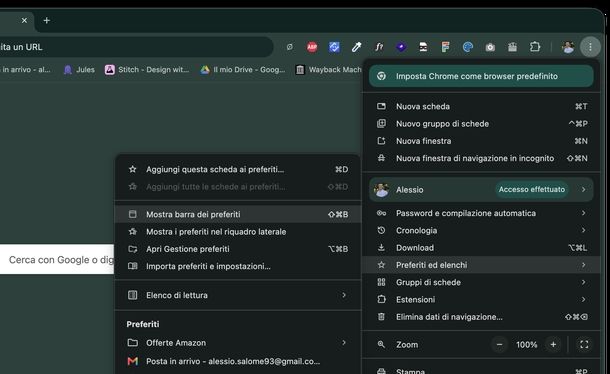Select Nuovo gruppo di schede

pos(482,124)
